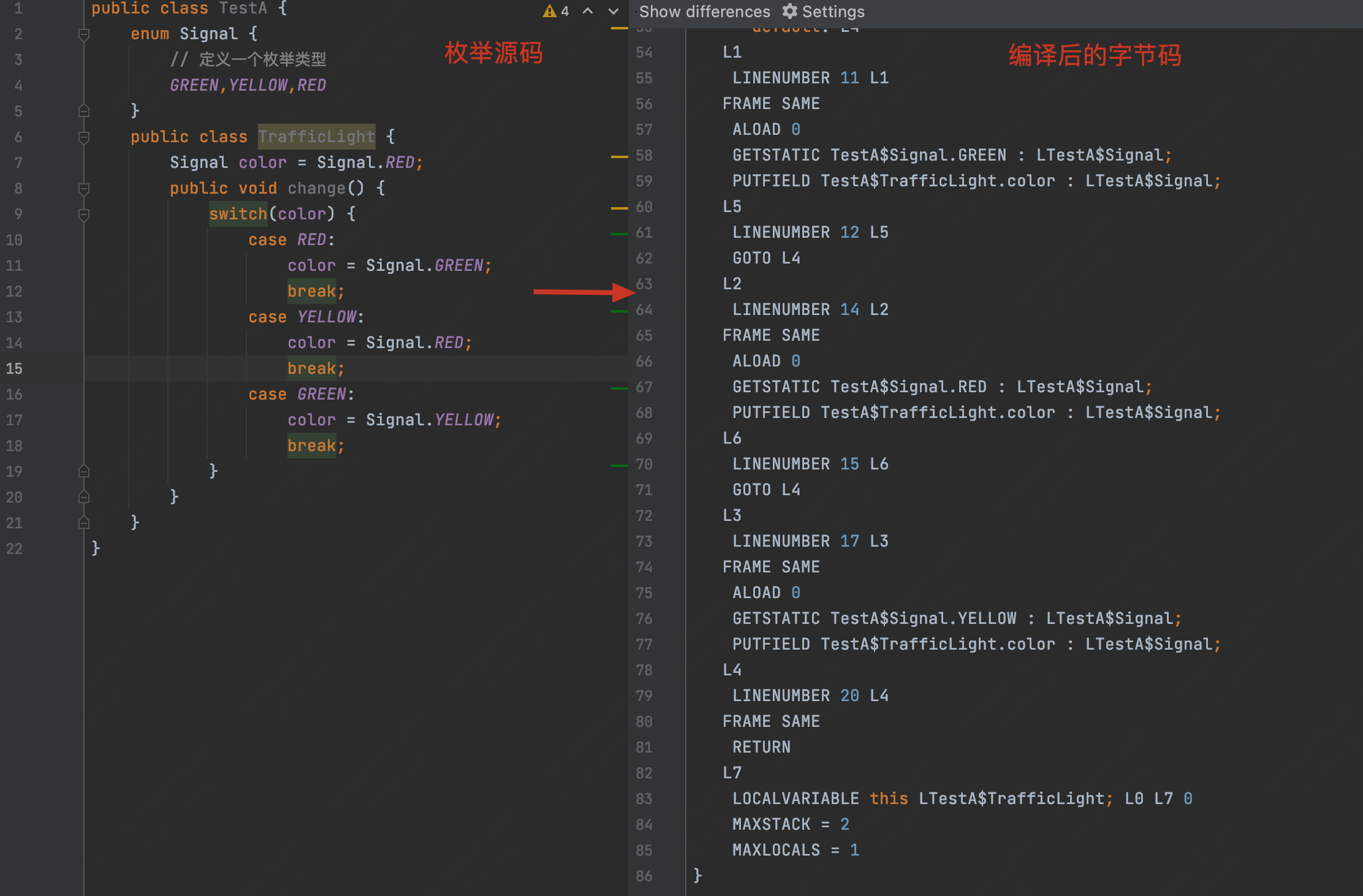Click green stripe mark beside line 10
This screenshot has height=896, width=1363.
coord(619,234)
